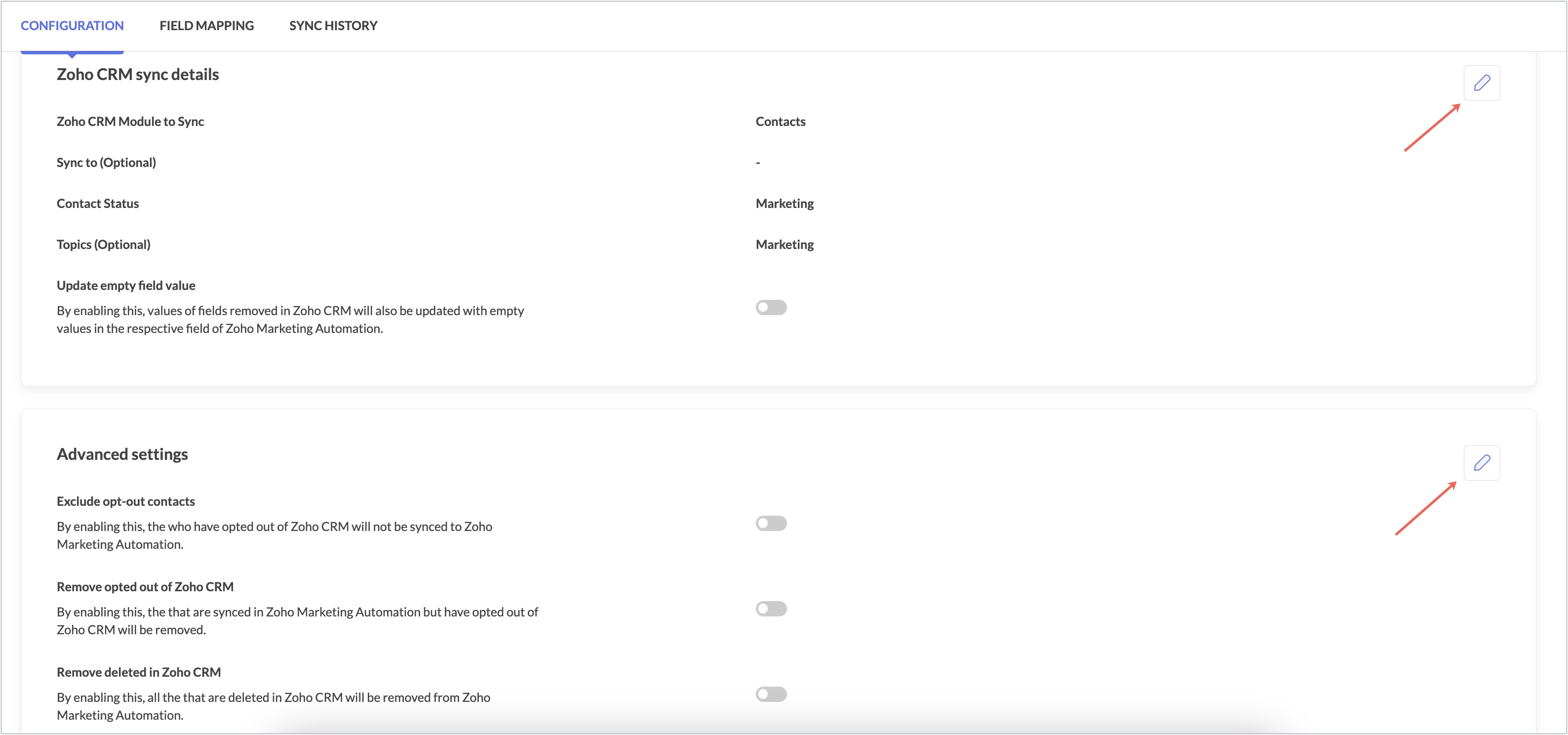This screenshot has height=735, width=1568.
Task: Toggle Remove opted out of Zoho CRM
Action: pyautogui.click(x=771, y=609)
